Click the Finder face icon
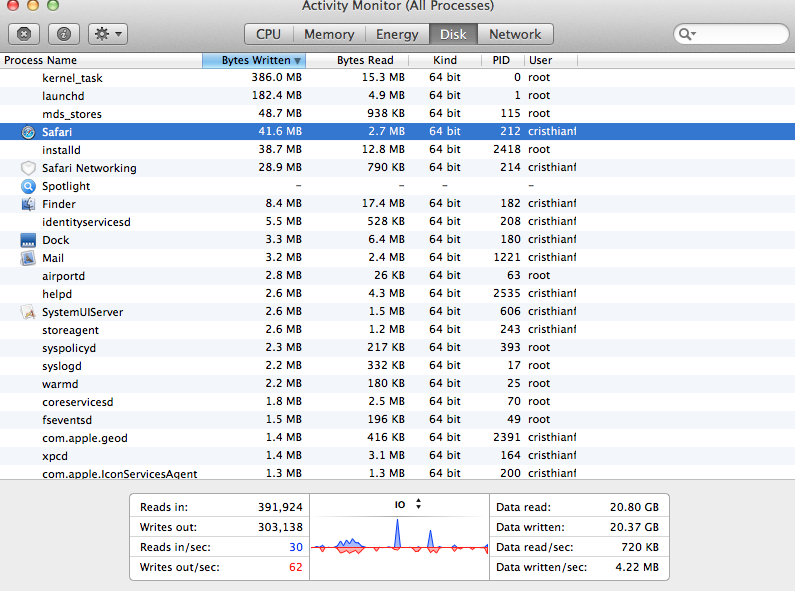The image size is (795, 591). pos(28,204)
